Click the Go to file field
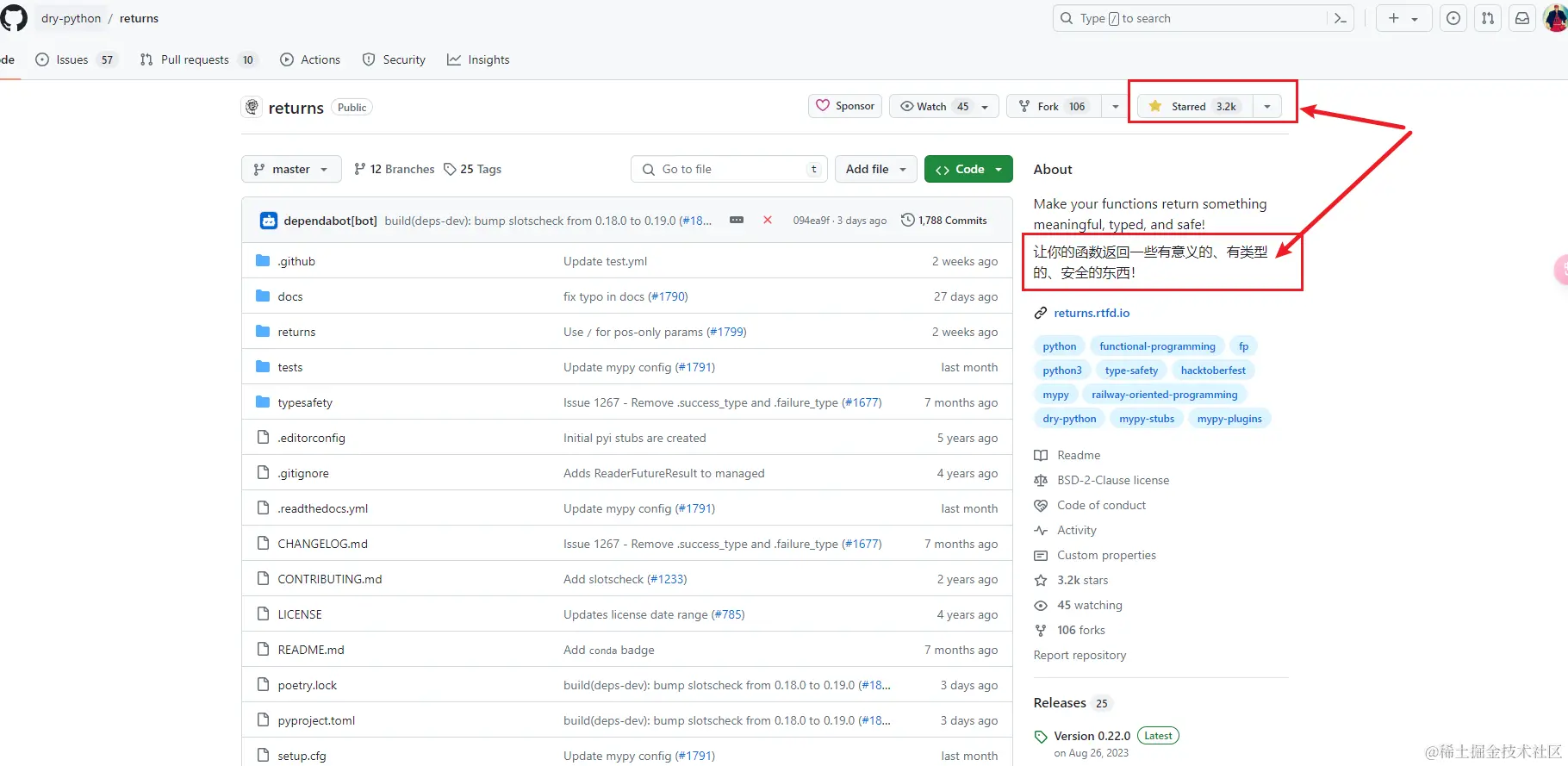 729,169
